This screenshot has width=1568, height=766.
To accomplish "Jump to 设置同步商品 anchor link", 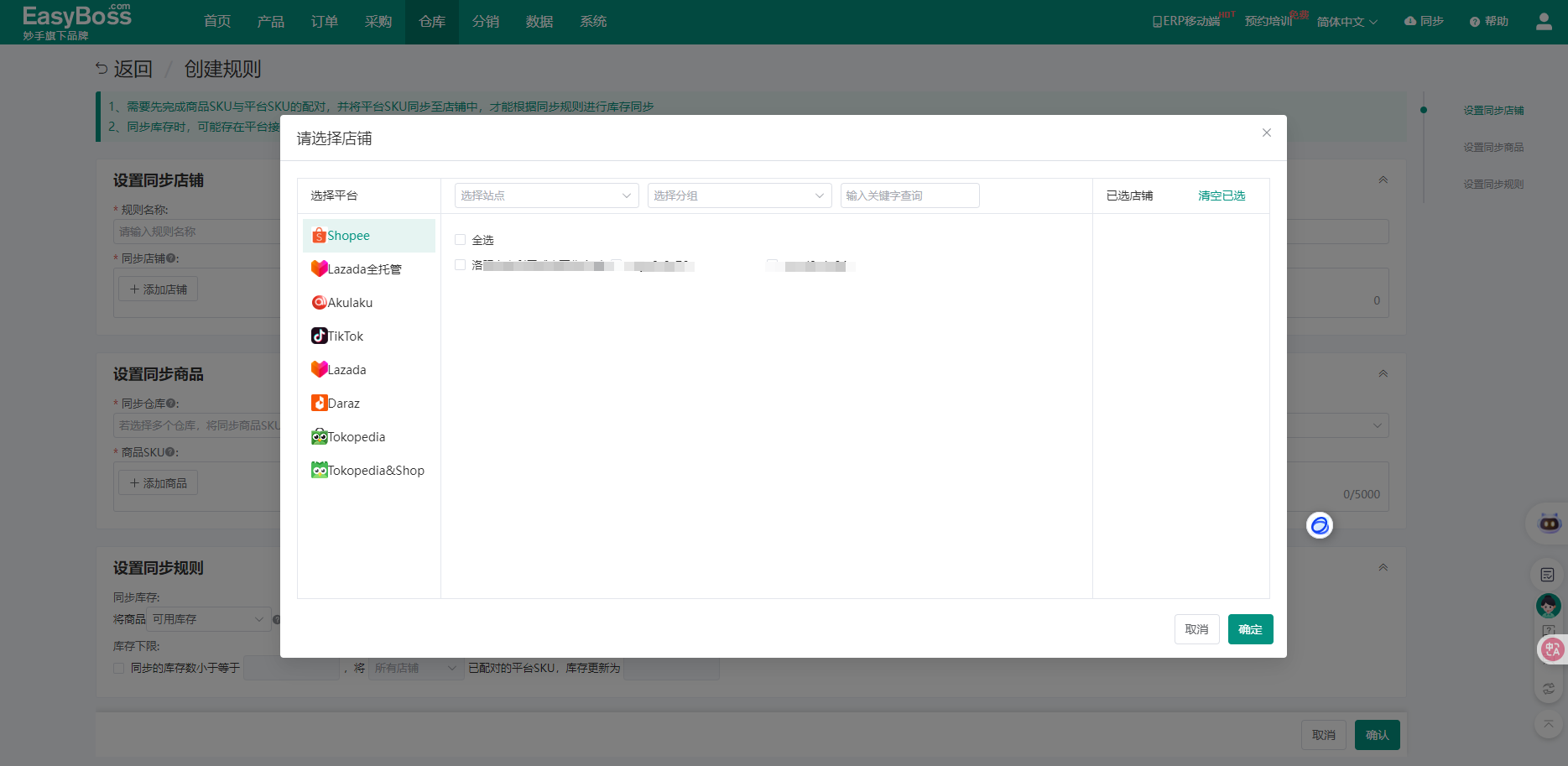I will tap(1493, 148).
